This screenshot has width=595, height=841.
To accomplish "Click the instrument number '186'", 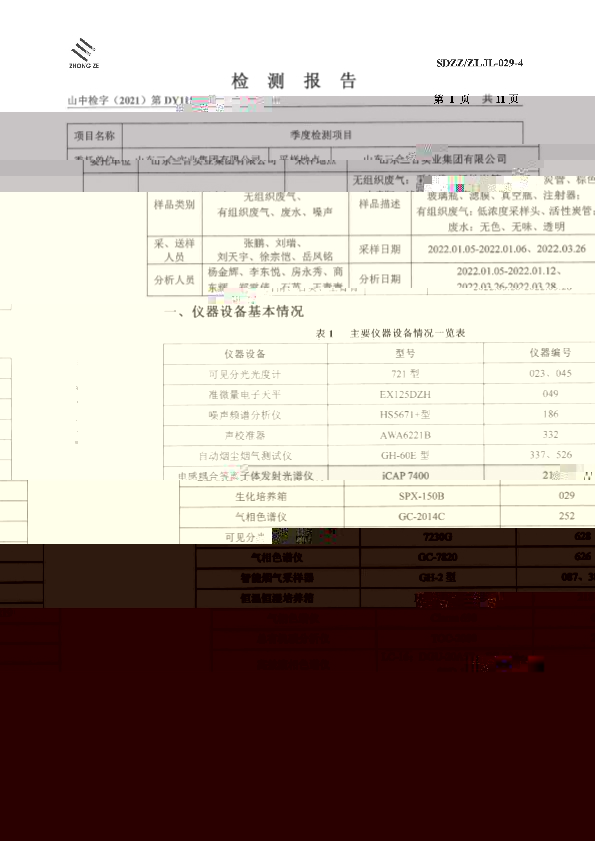I will pos(550,414).
